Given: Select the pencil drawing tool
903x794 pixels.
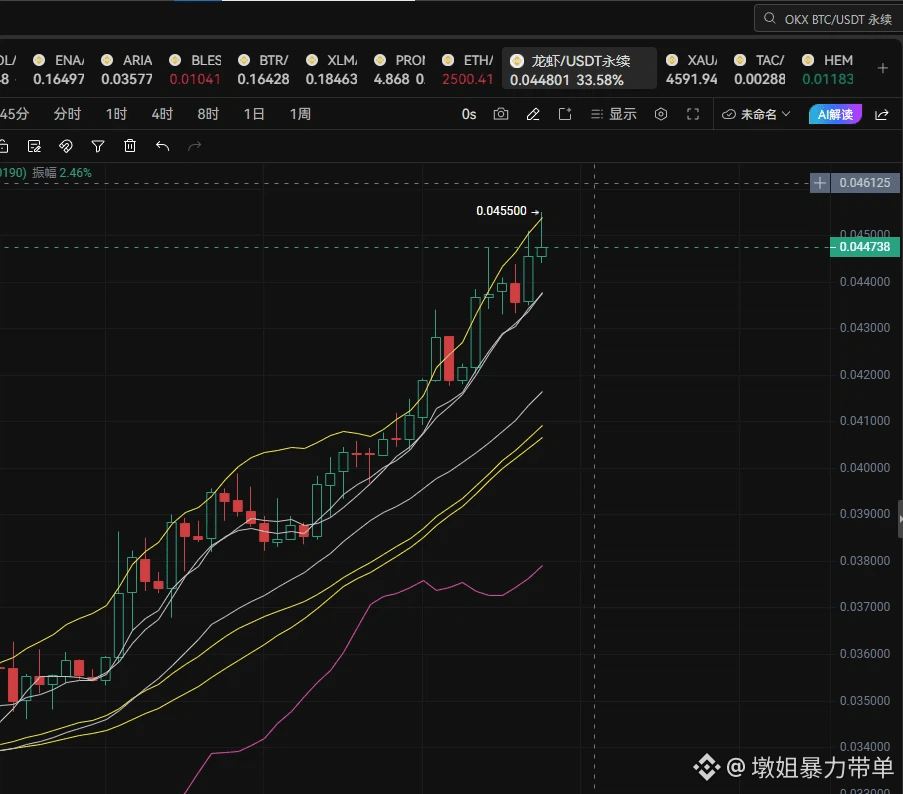Looking at the screenshot, I should point(533,114).
